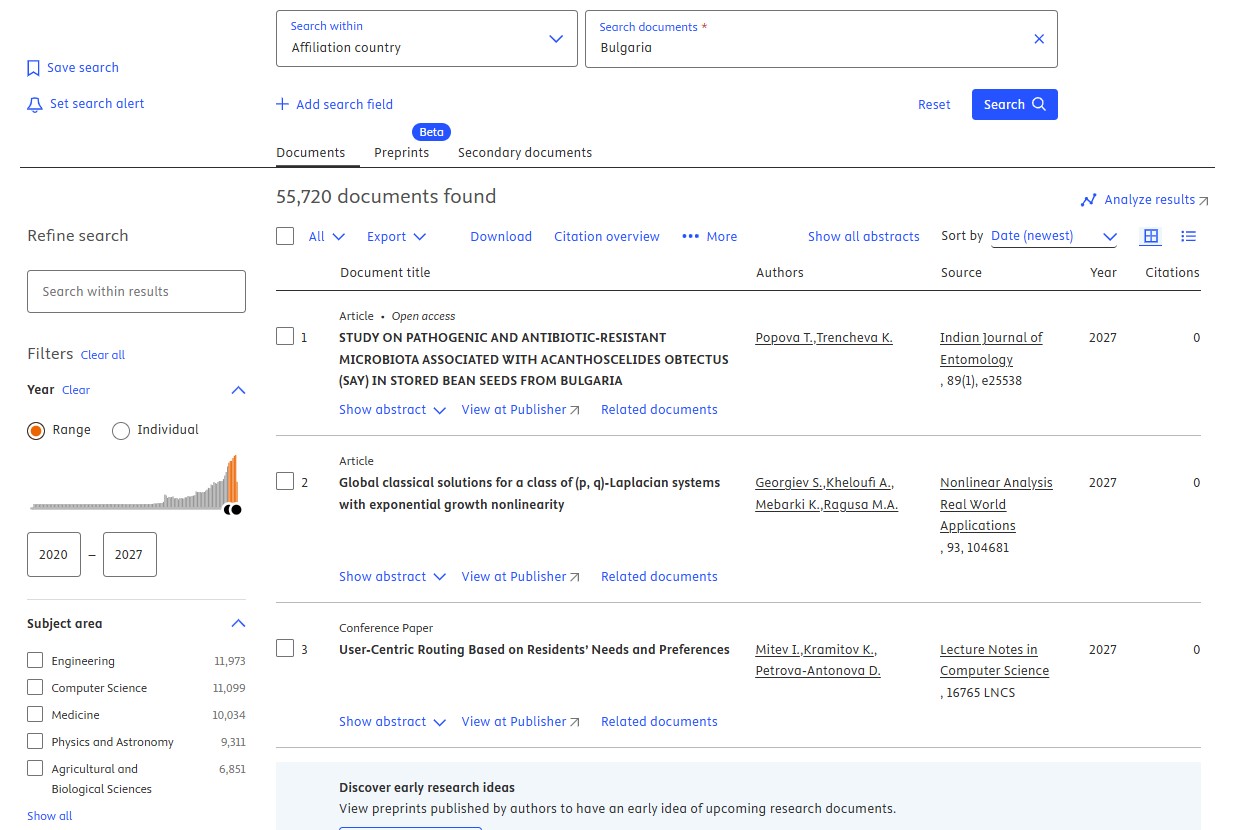Check the Medicine subject area filter
The width and height of the screenshot is (1252, 830).
tap(35, 714)
